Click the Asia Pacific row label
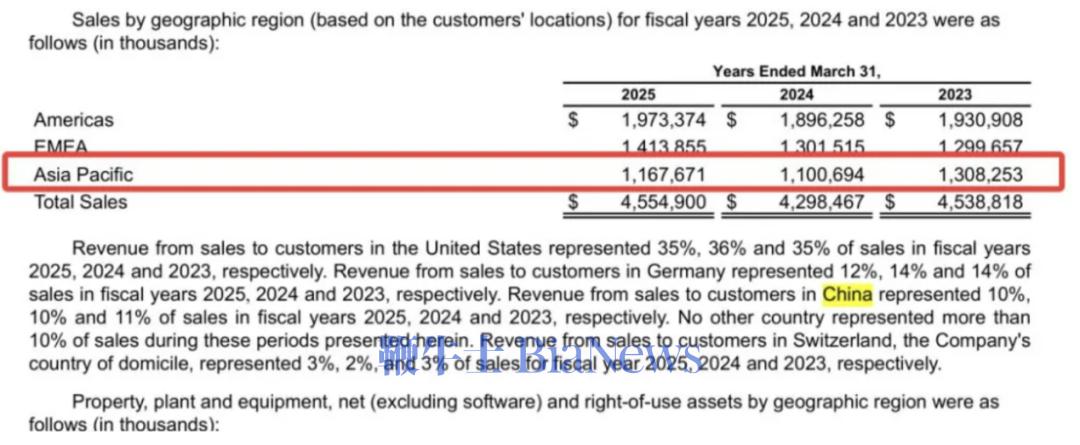The image size is (1080, 445). (x=83, y=174)
